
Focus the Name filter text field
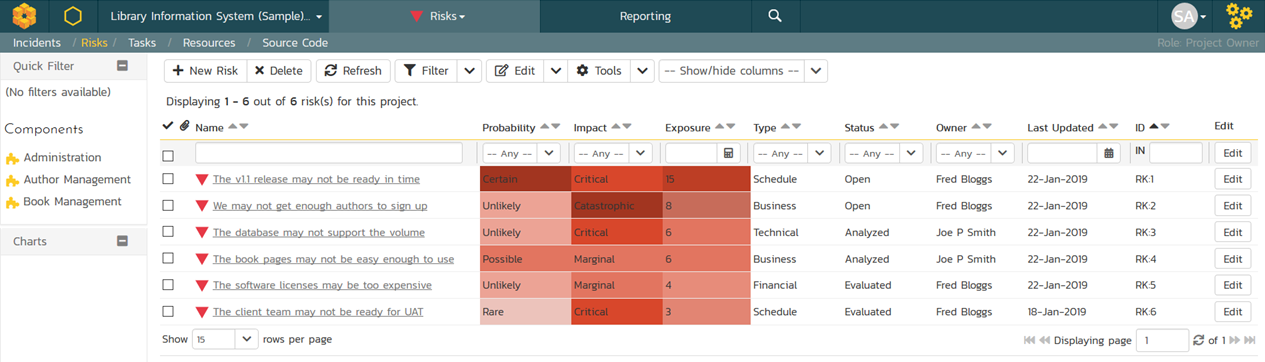click(x=329, y=154)
